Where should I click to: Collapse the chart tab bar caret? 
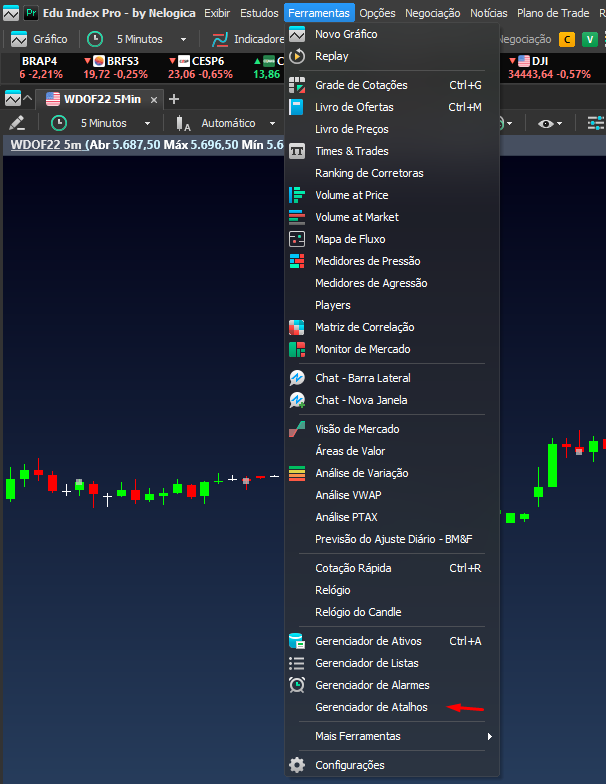[x=28, y=98]
